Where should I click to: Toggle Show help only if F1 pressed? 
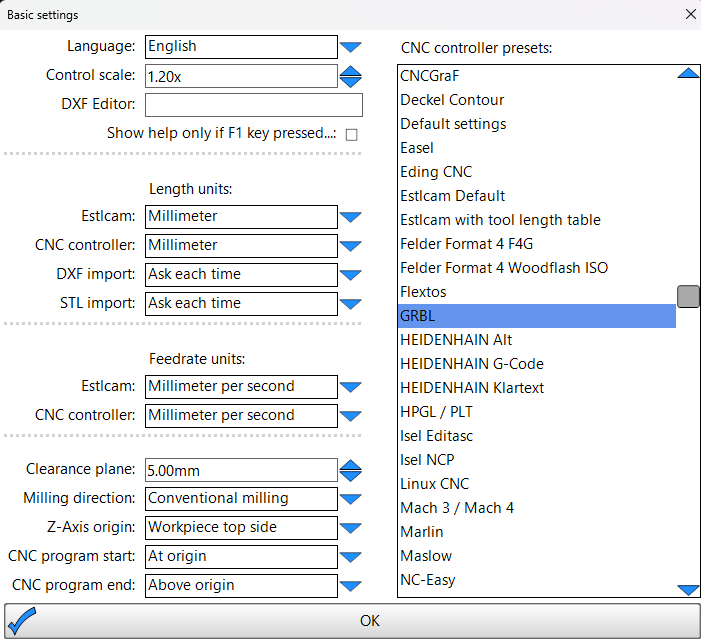(352, 135)
